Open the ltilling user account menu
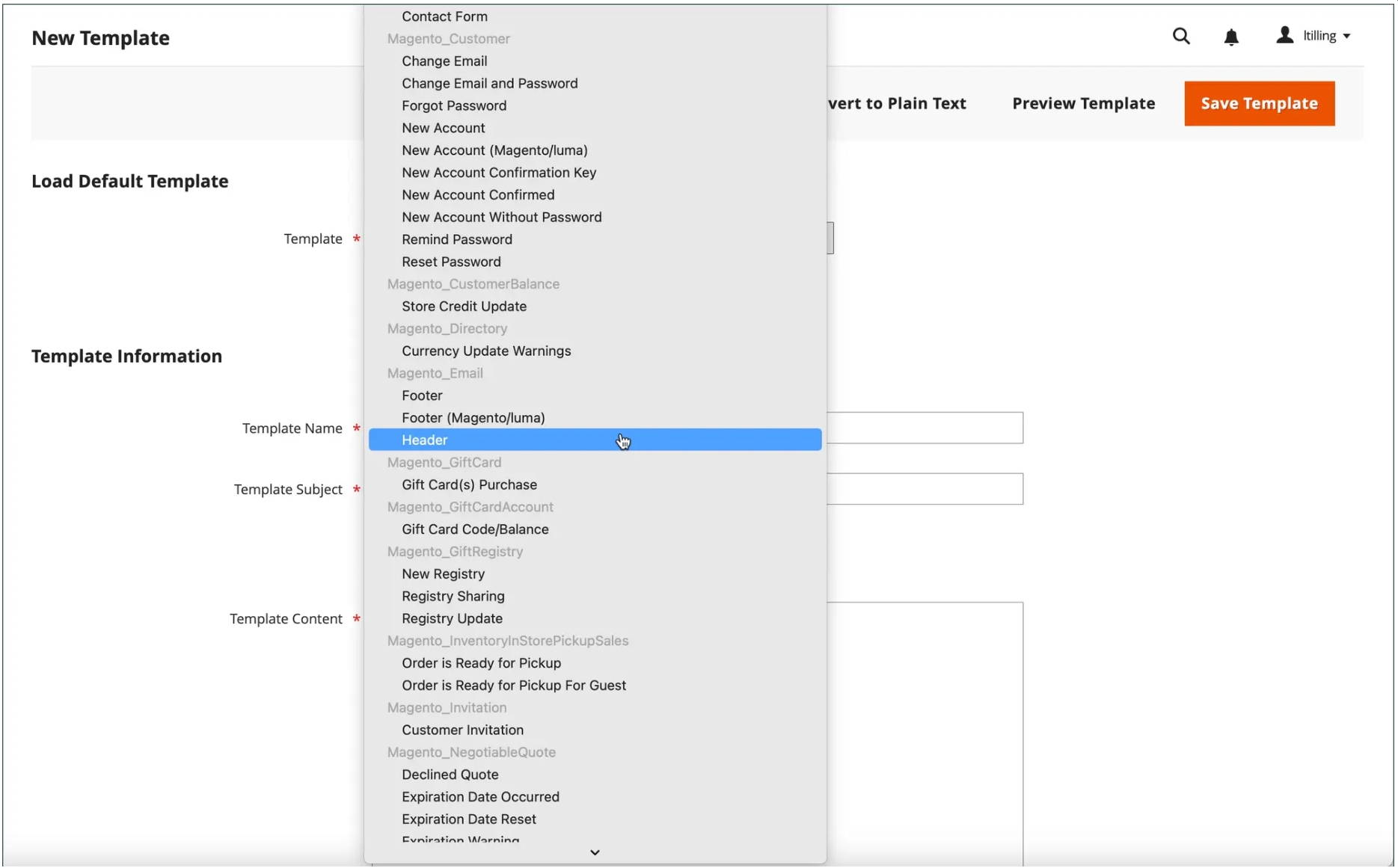The height and width of the screenshot is (868, 1398). click(1314, 35)
